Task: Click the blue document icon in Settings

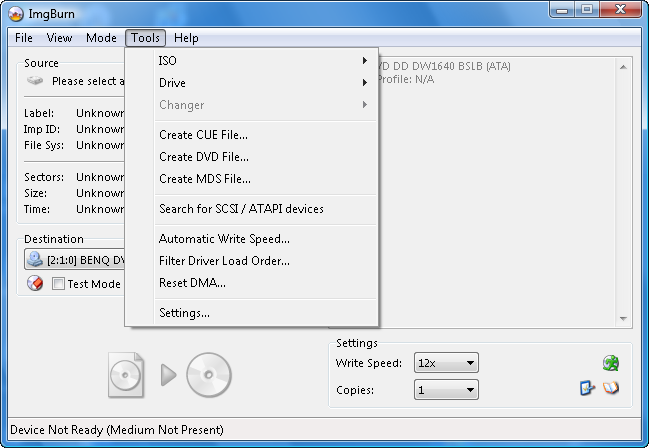Action: pyautogui.click(x=587, y=388)
